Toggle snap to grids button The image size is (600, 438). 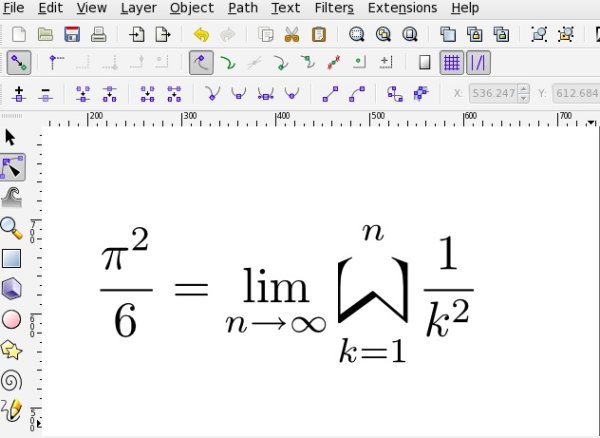tap(452, 63)
